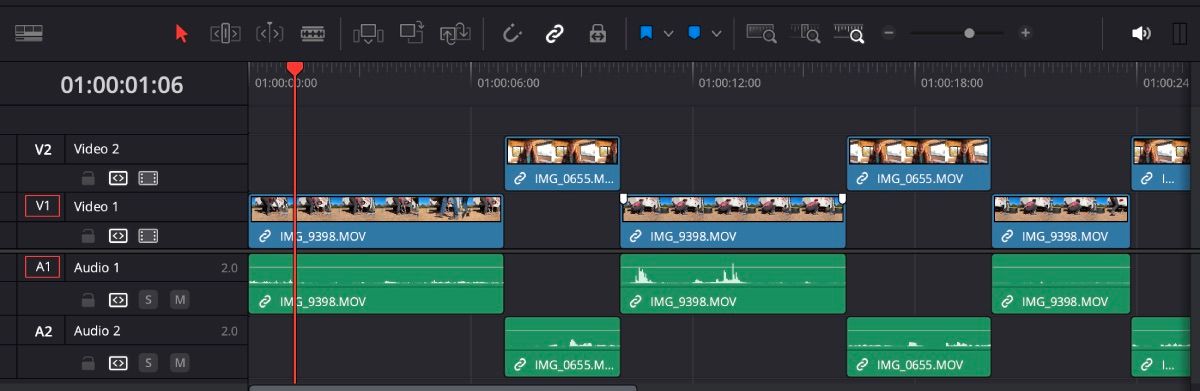The width and height of the screenshot is (1200, 391).
Task: Select the A2 track label
Action: click(43, 331)
